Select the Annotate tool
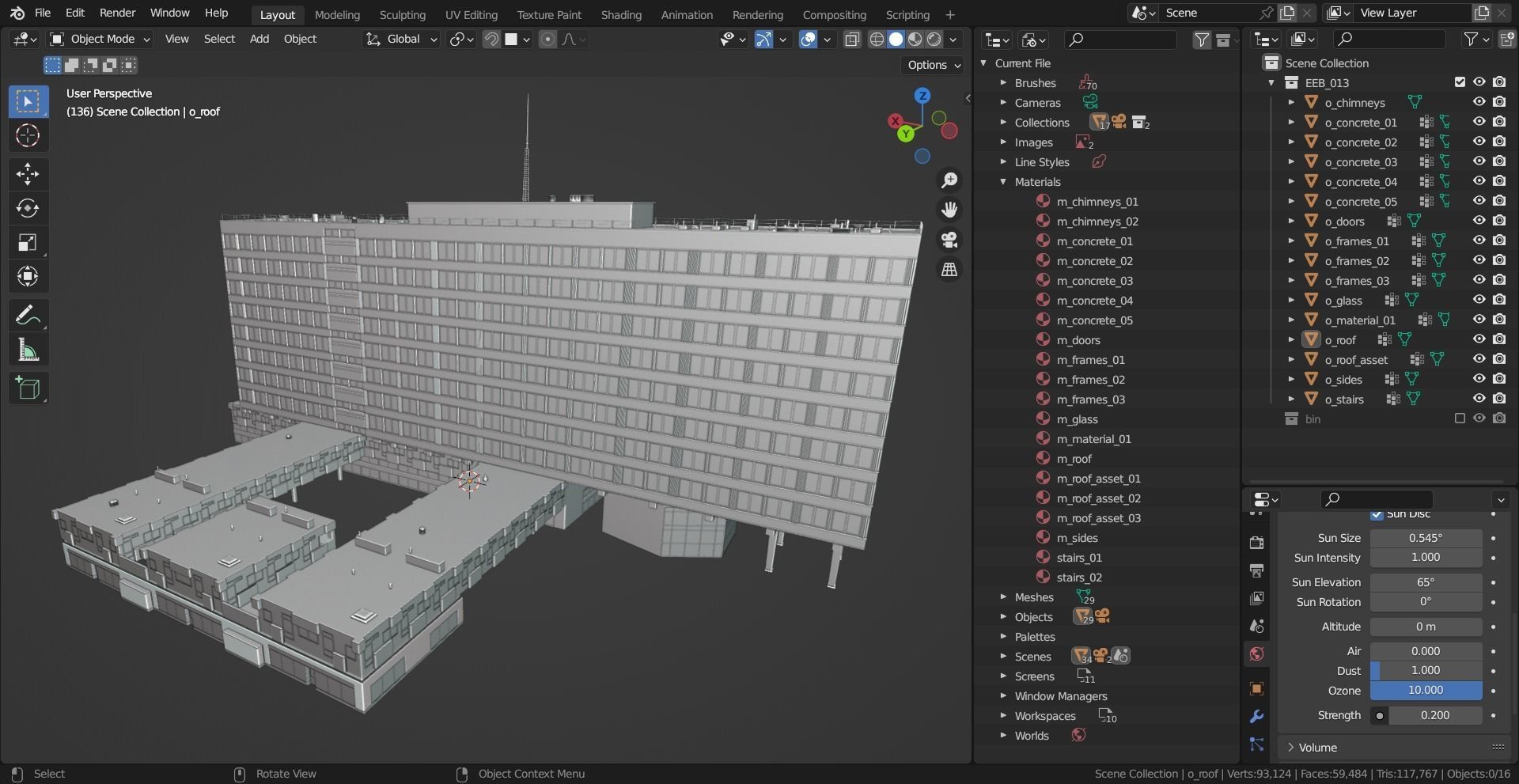1519x784 pixels. pyautogui.click(x=28, y=316)
